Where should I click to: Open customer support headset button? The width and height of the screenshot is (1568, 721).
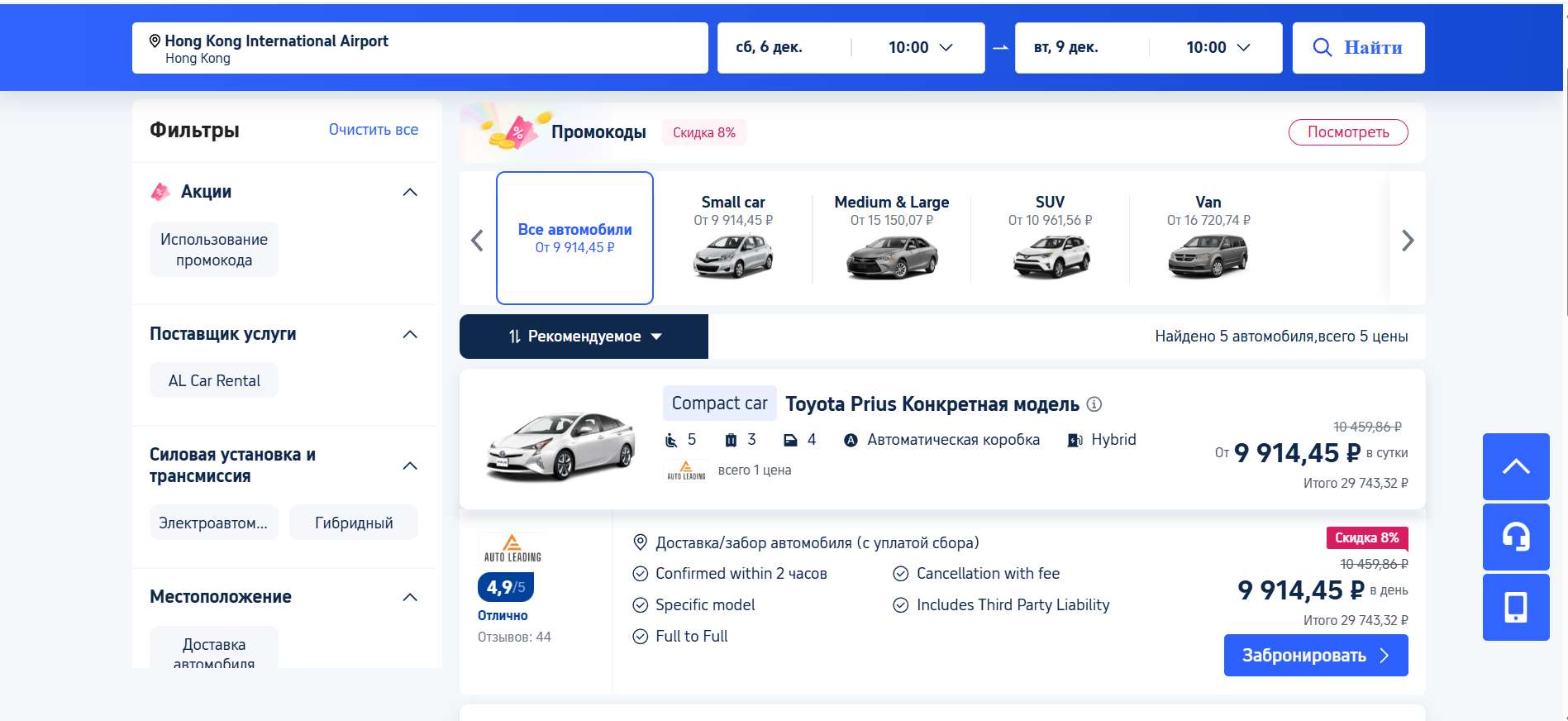1516,537
